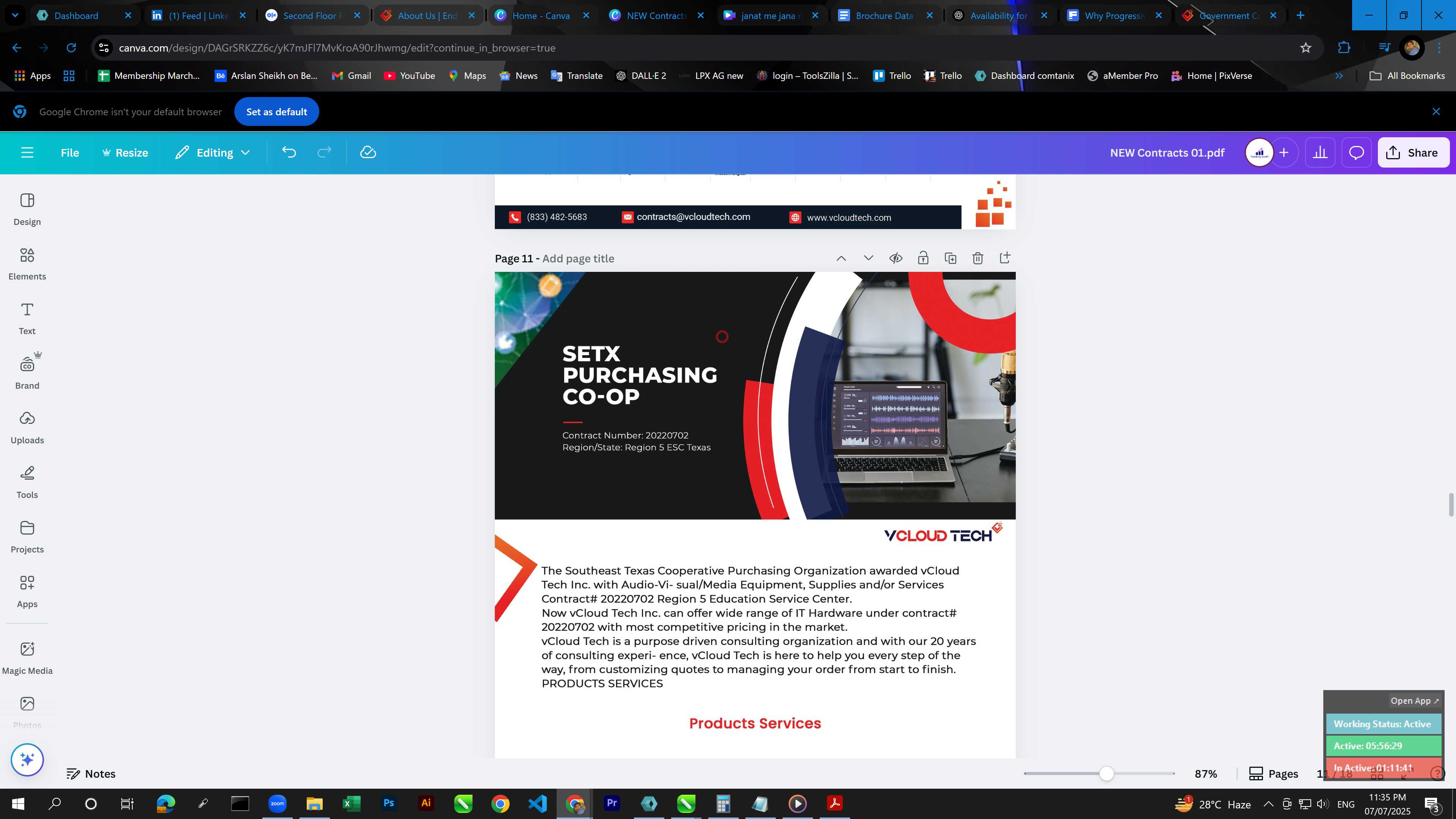Set Chrome as default browser

[x=276, y=112]
